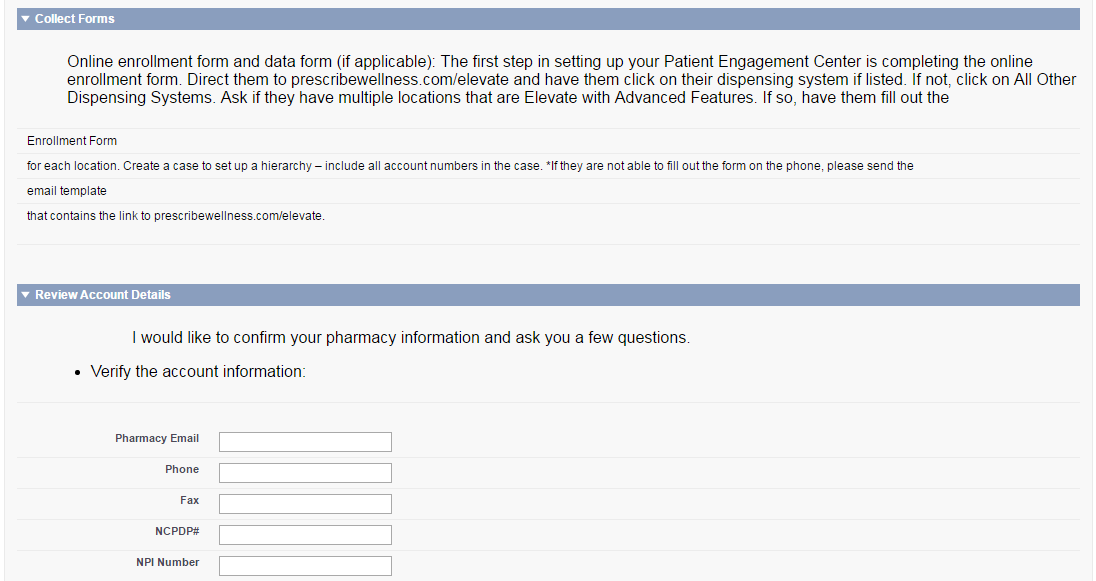Open the email template link
Screen dimensions: 1096x581
point(67,191)
